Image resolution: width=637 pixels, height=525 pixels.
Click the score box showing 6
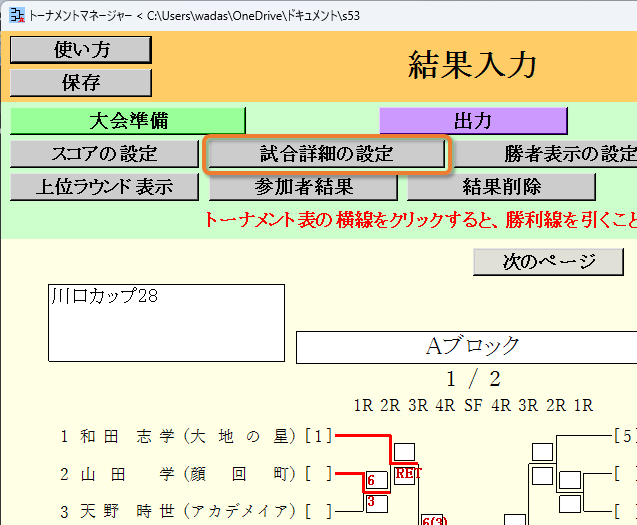(377, 481)
